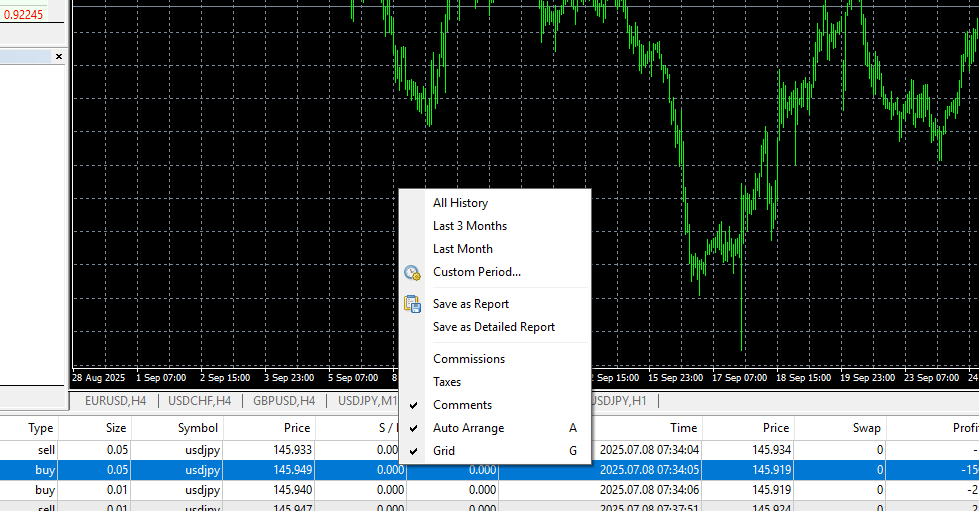The width and height of the screenshot is (979, 511).
Task: Click the Swap column header
Action: [x=866, y=428]
